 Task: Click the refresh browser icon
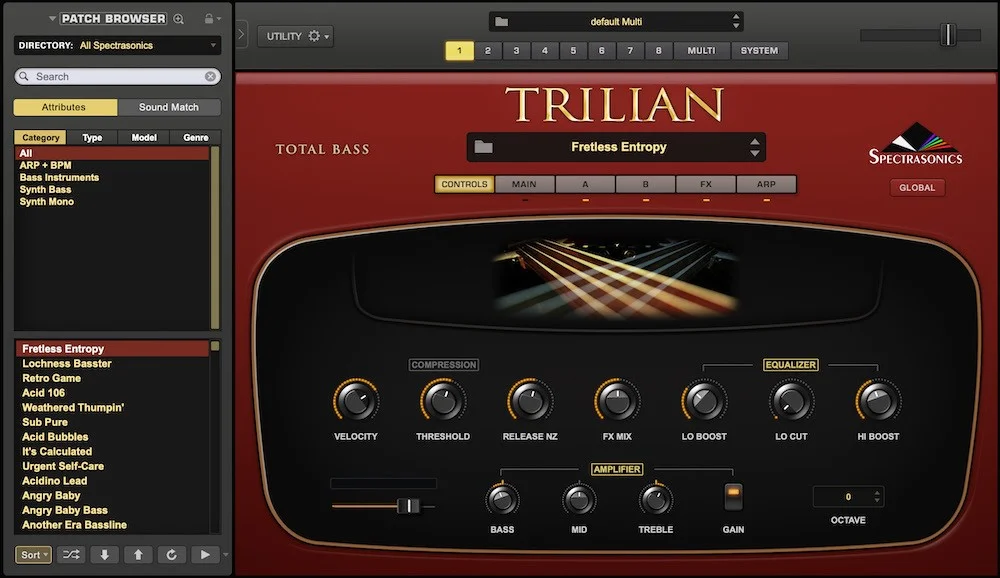tap(172, 555)
